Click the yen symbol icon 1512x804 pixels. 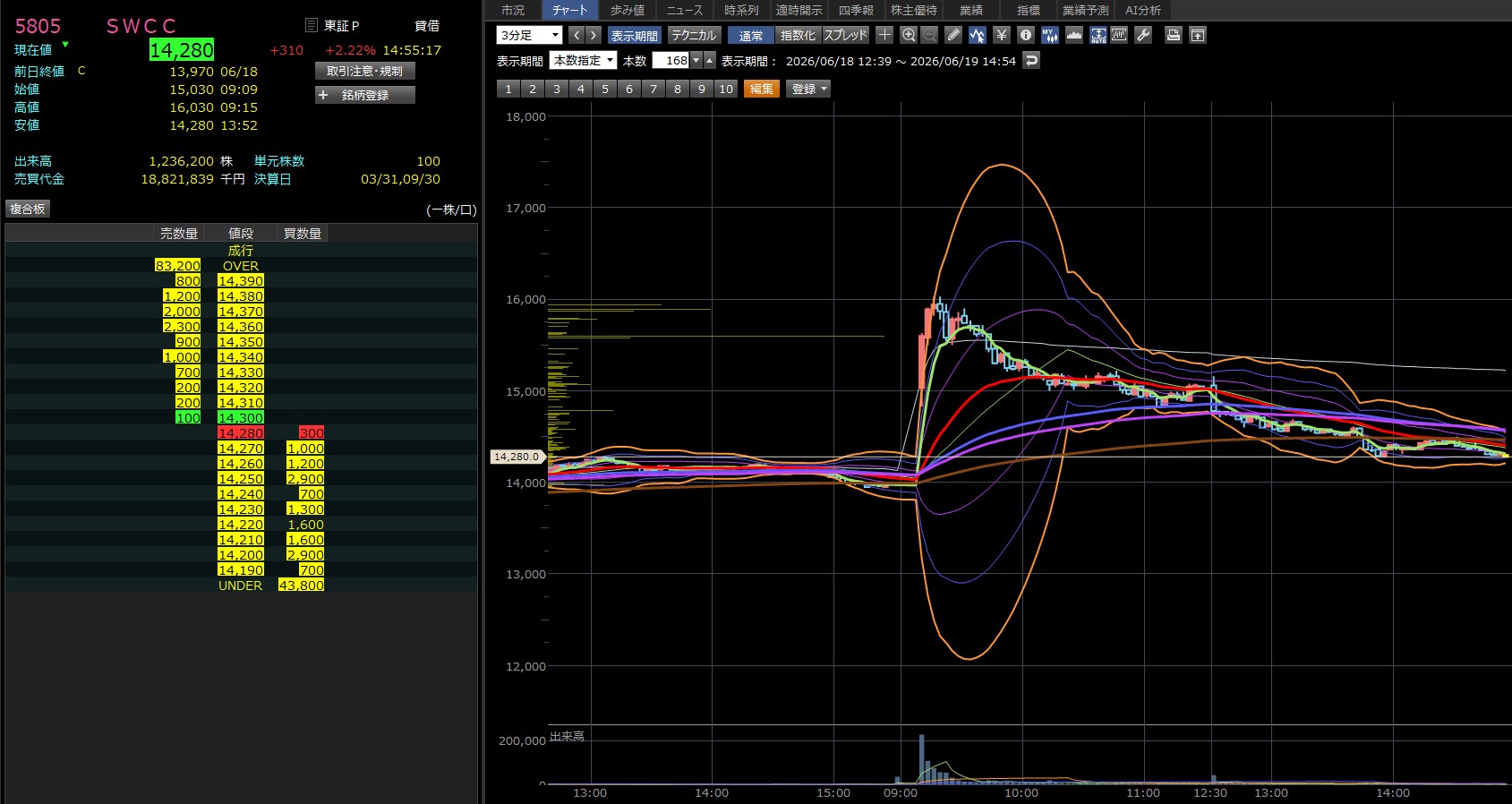click(1002, 35)
